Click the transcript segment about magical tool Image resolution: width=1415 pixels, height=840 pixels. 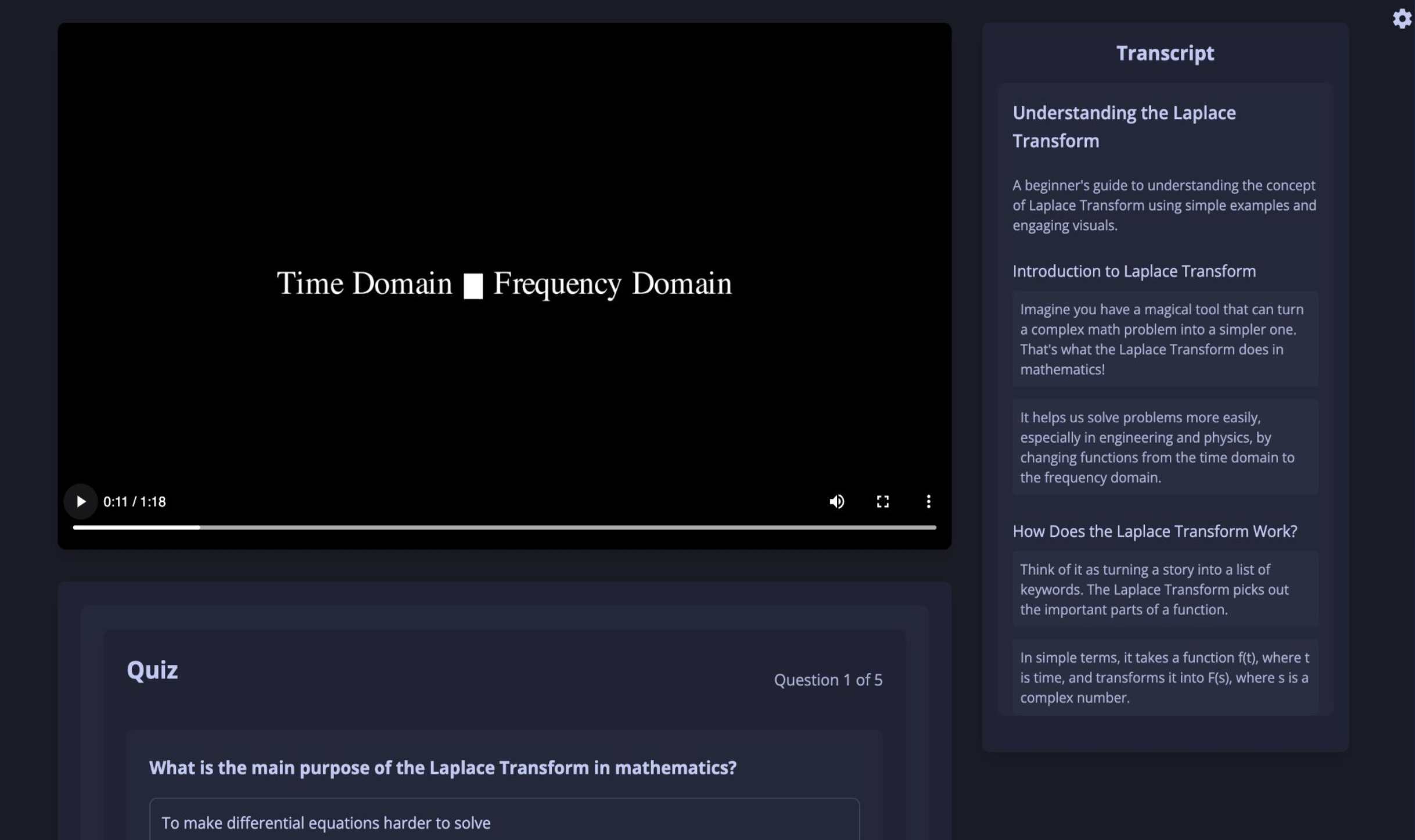point(1163,339)
